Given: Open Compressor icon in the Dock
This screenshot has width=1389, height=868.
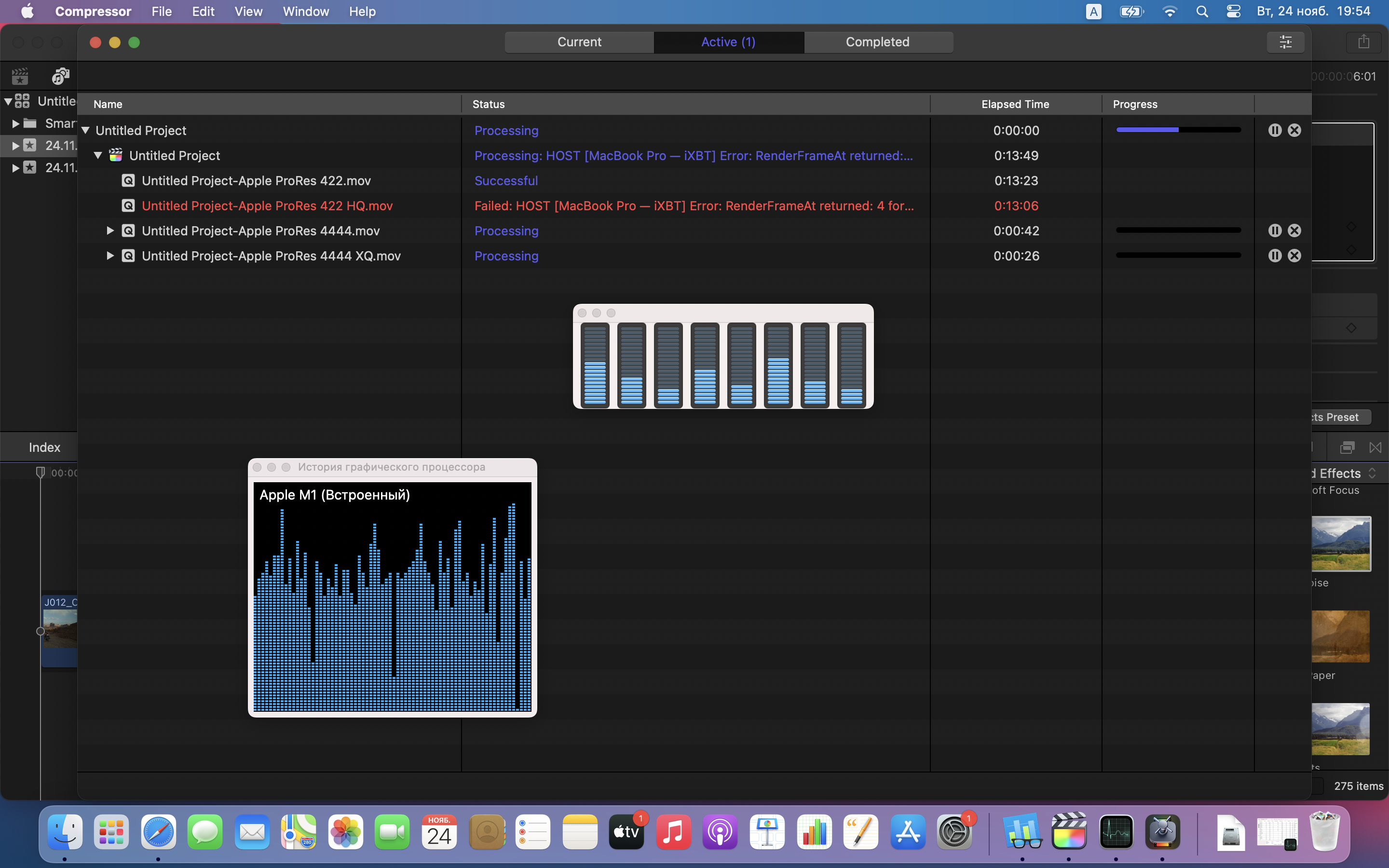Looking at the screenshot, I should pos(1162,832).
